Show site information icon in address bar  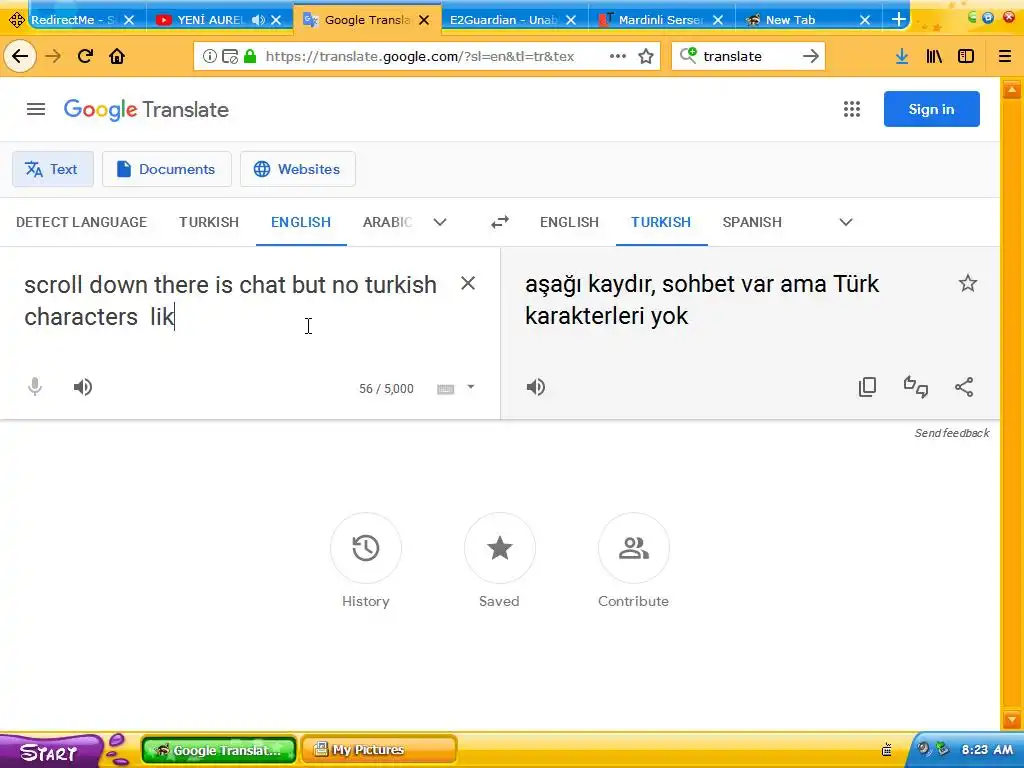pyautogui.click(x=209, y=57)
